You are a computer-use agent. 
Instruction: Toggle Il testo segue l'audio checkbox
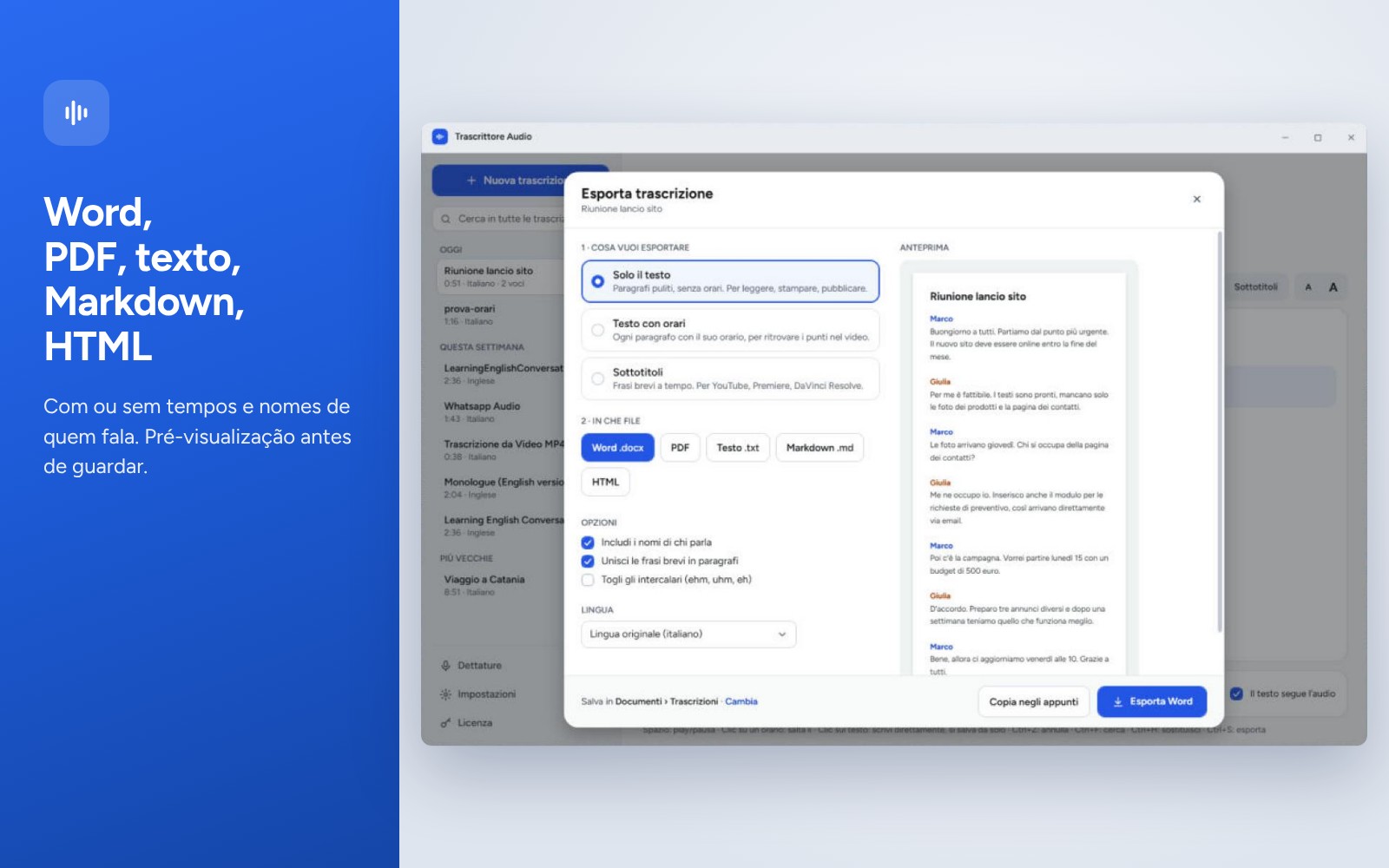pyautogui.click(x=1236, y=694)
